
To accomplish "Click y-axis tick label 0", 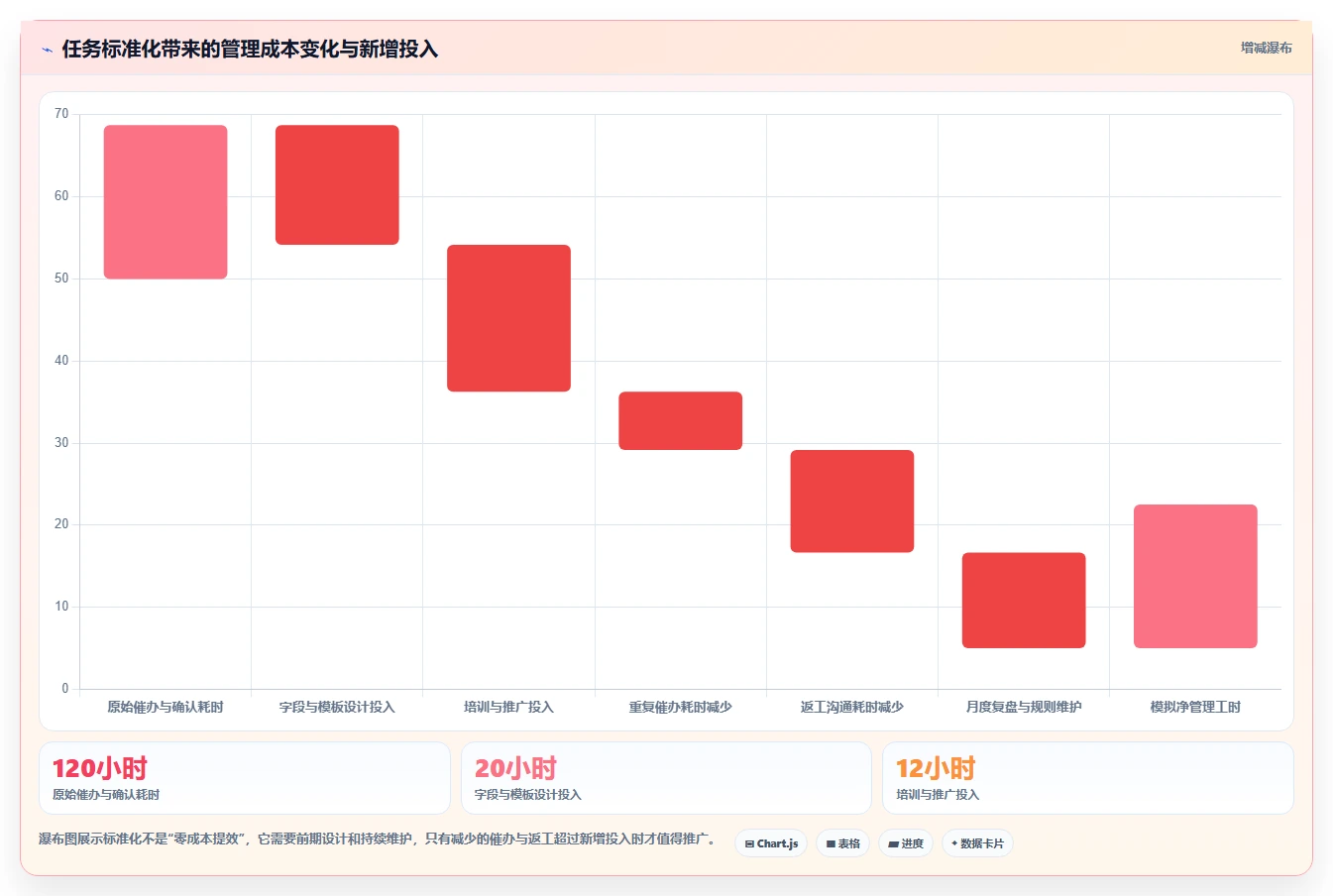I will [x=65, y=689].
